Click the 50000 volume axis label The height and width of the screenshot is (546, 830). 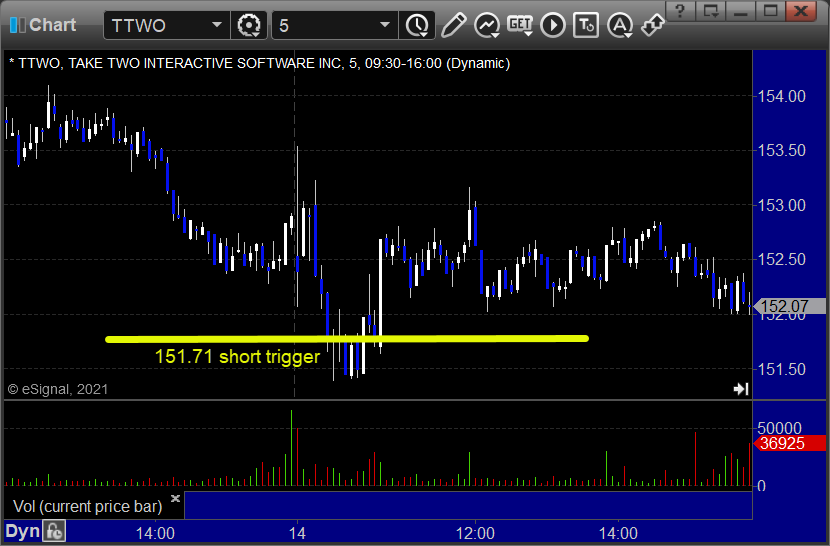tap(779, 428)
